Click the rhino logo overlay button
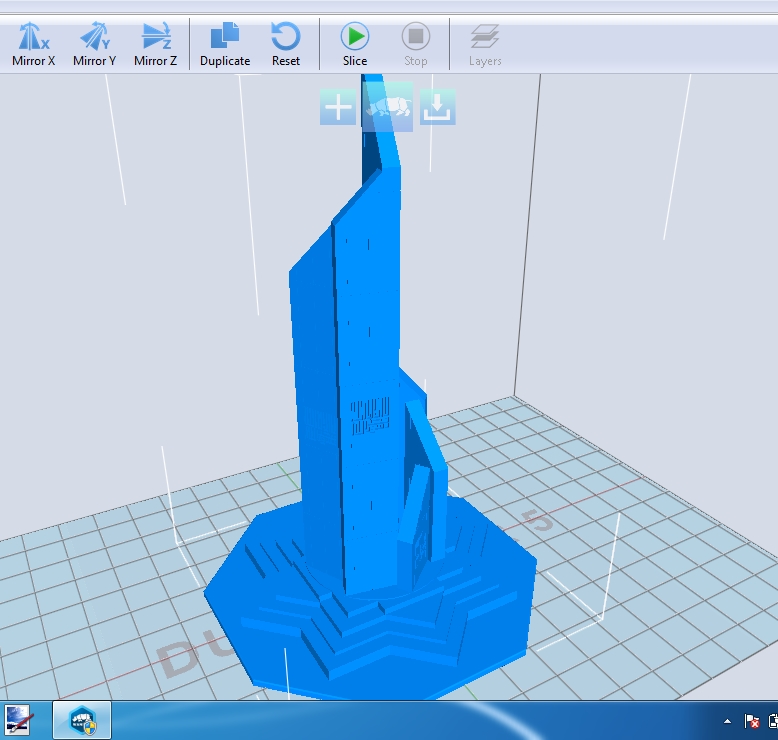 click(x=388, y=107)
